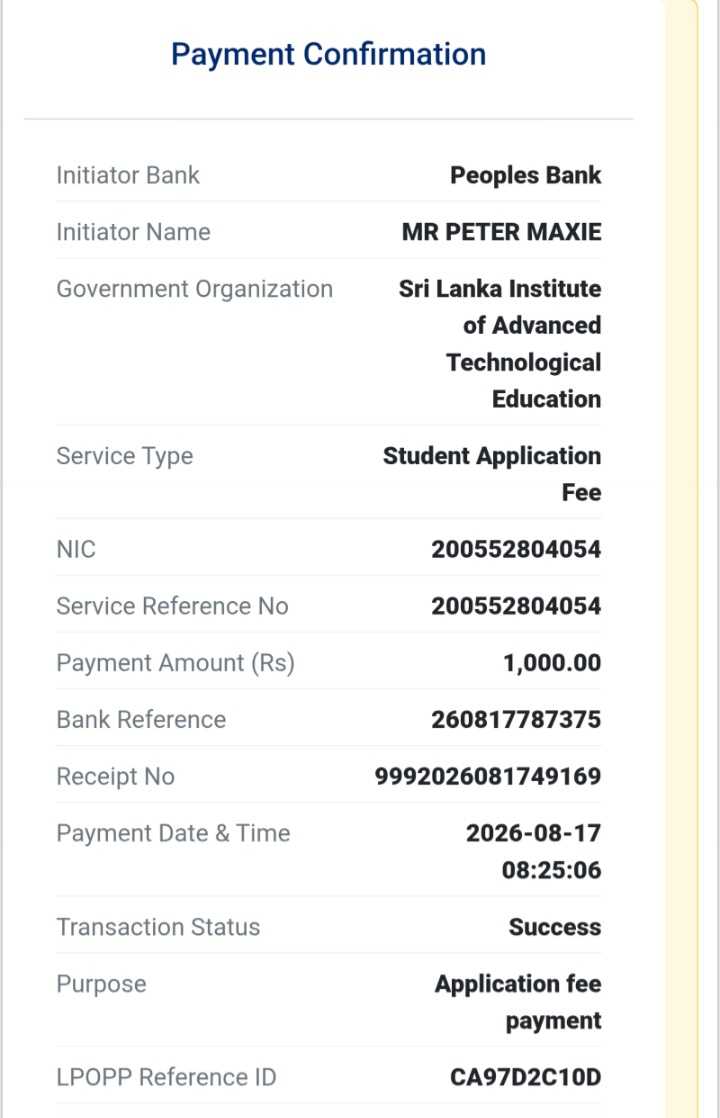Click the LPOPP Reference ID CA97D2C10D
720x1118 pixels.
pos(525,1077)
